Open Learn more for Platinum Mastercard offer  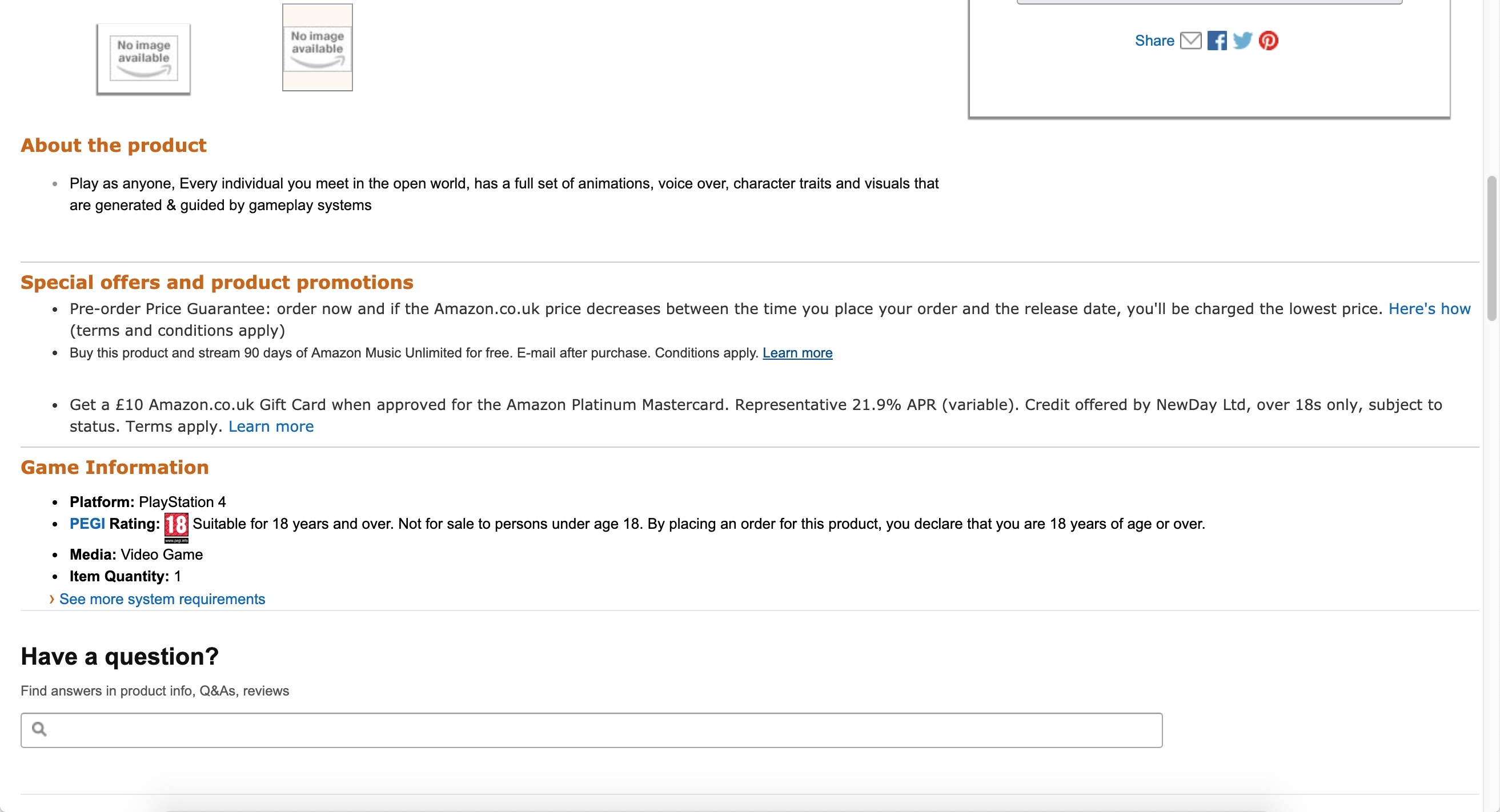pyautogui.click(x=271, y=427)
